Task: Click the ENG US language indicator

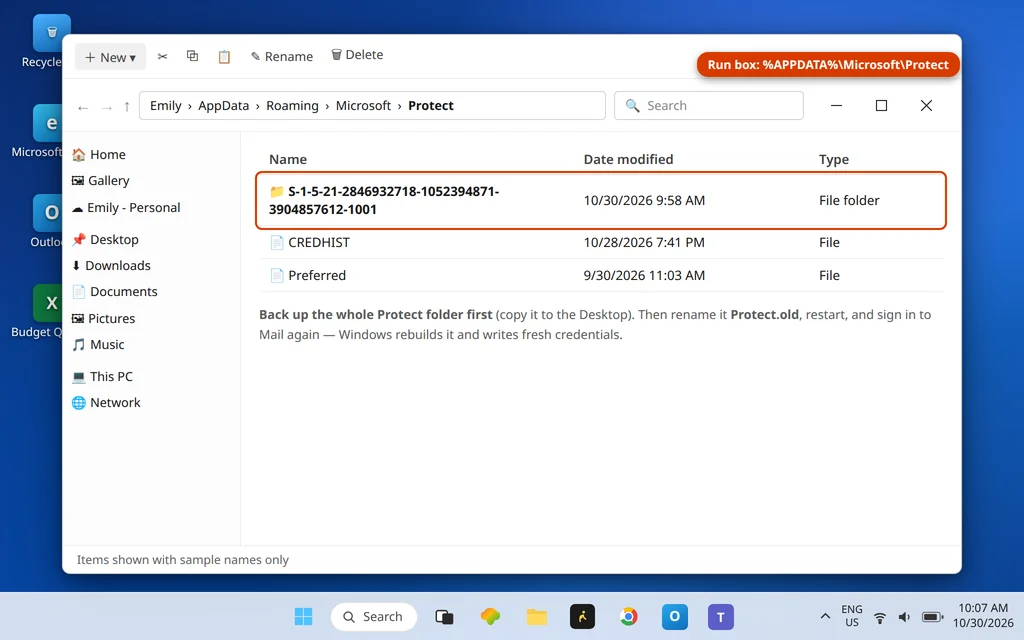Action: (852, 616)
